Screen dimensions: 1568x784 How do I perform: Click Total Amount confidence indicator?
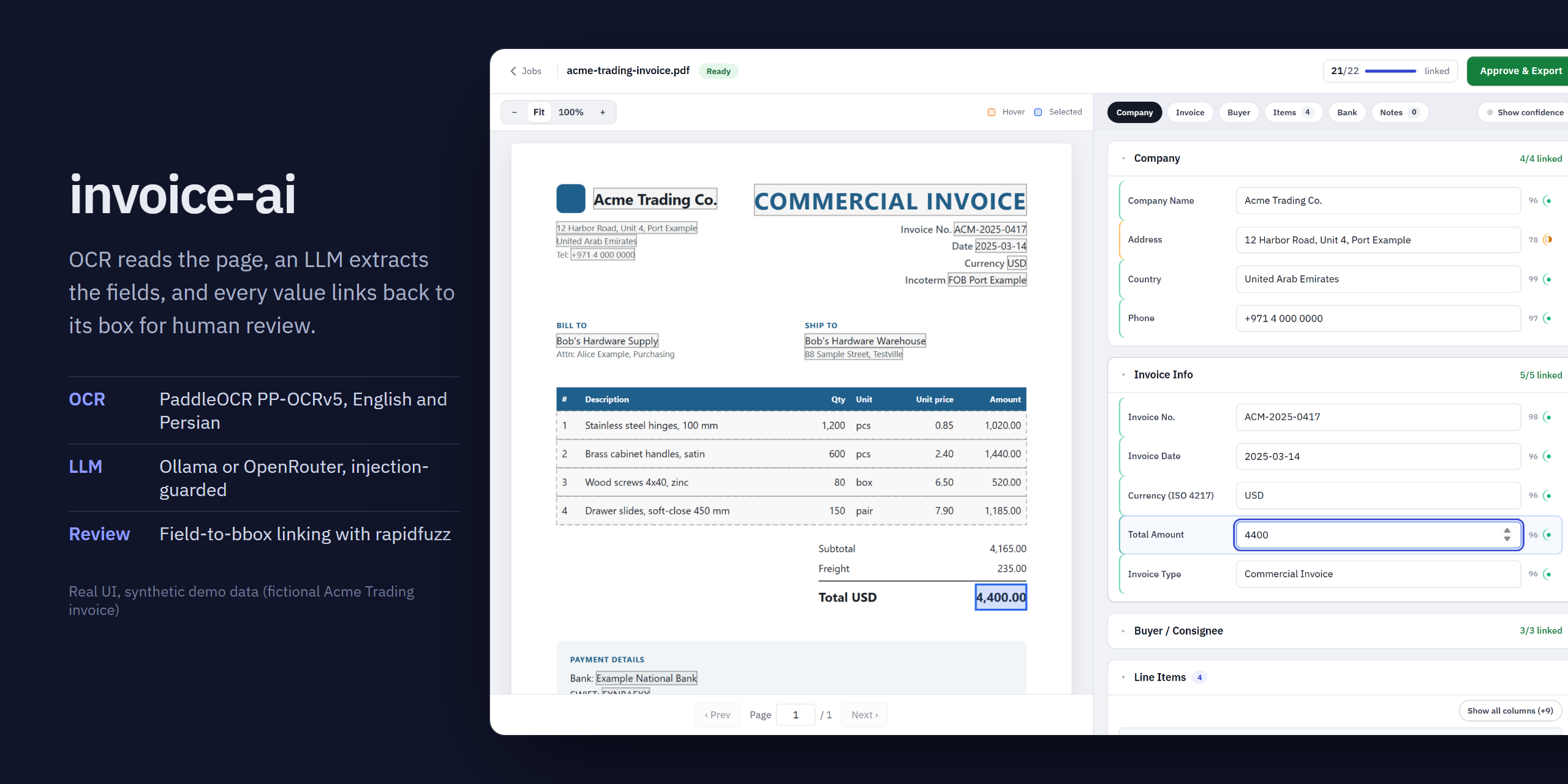coord(1548,535)
